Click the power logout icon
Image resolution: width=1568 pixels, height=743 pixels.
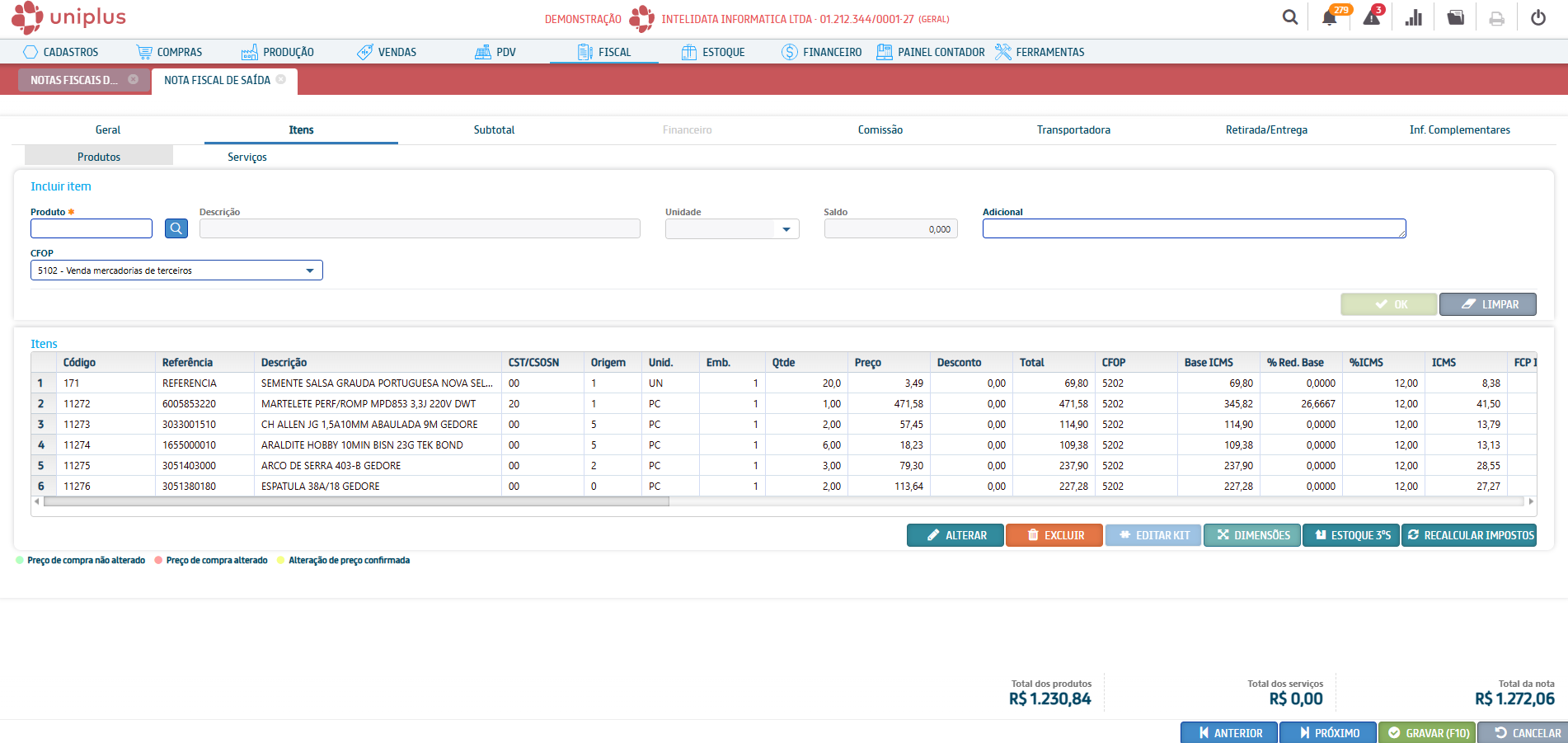coord(1538,17)
